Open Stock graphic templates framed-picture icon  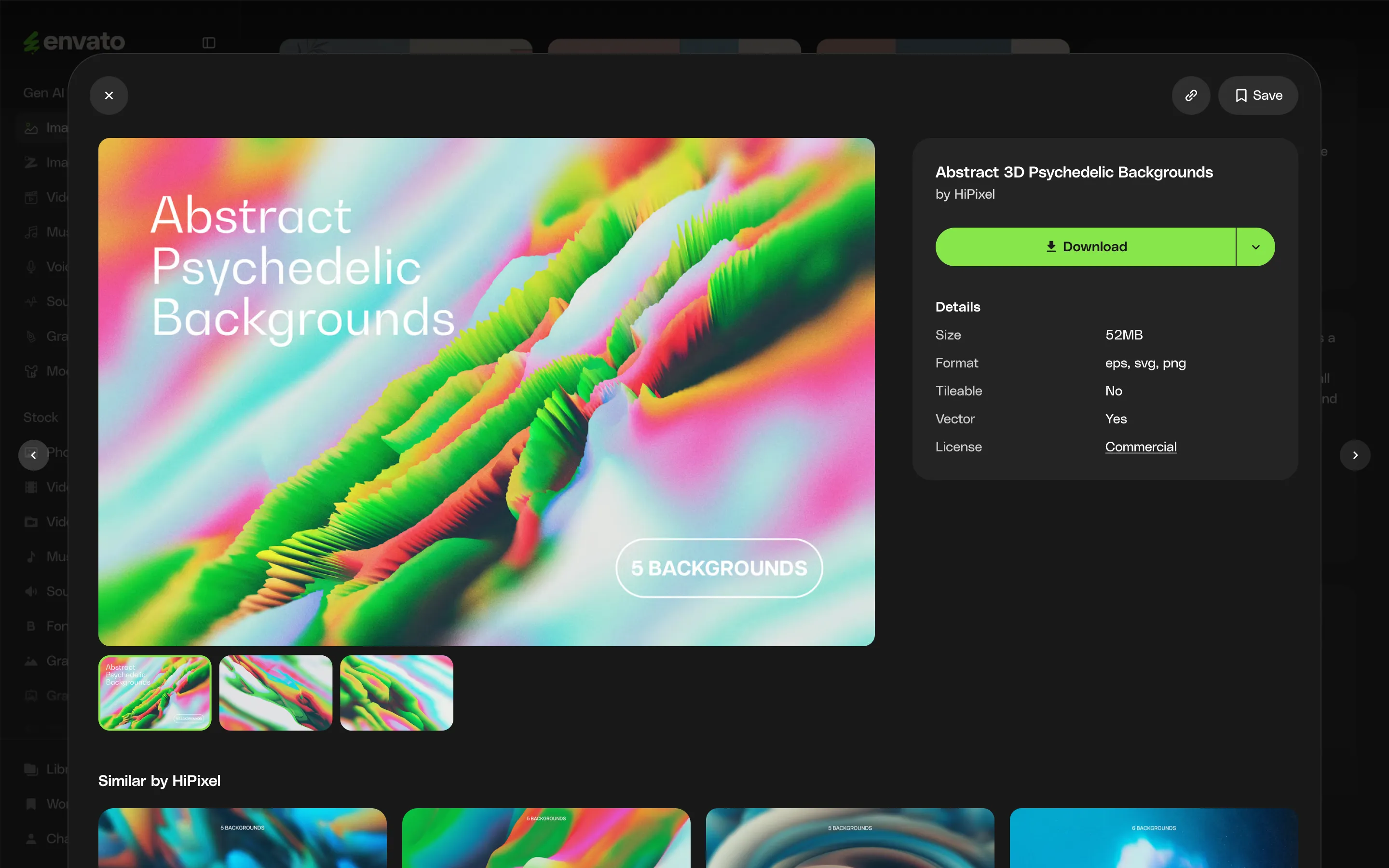(x=31, y=696)
